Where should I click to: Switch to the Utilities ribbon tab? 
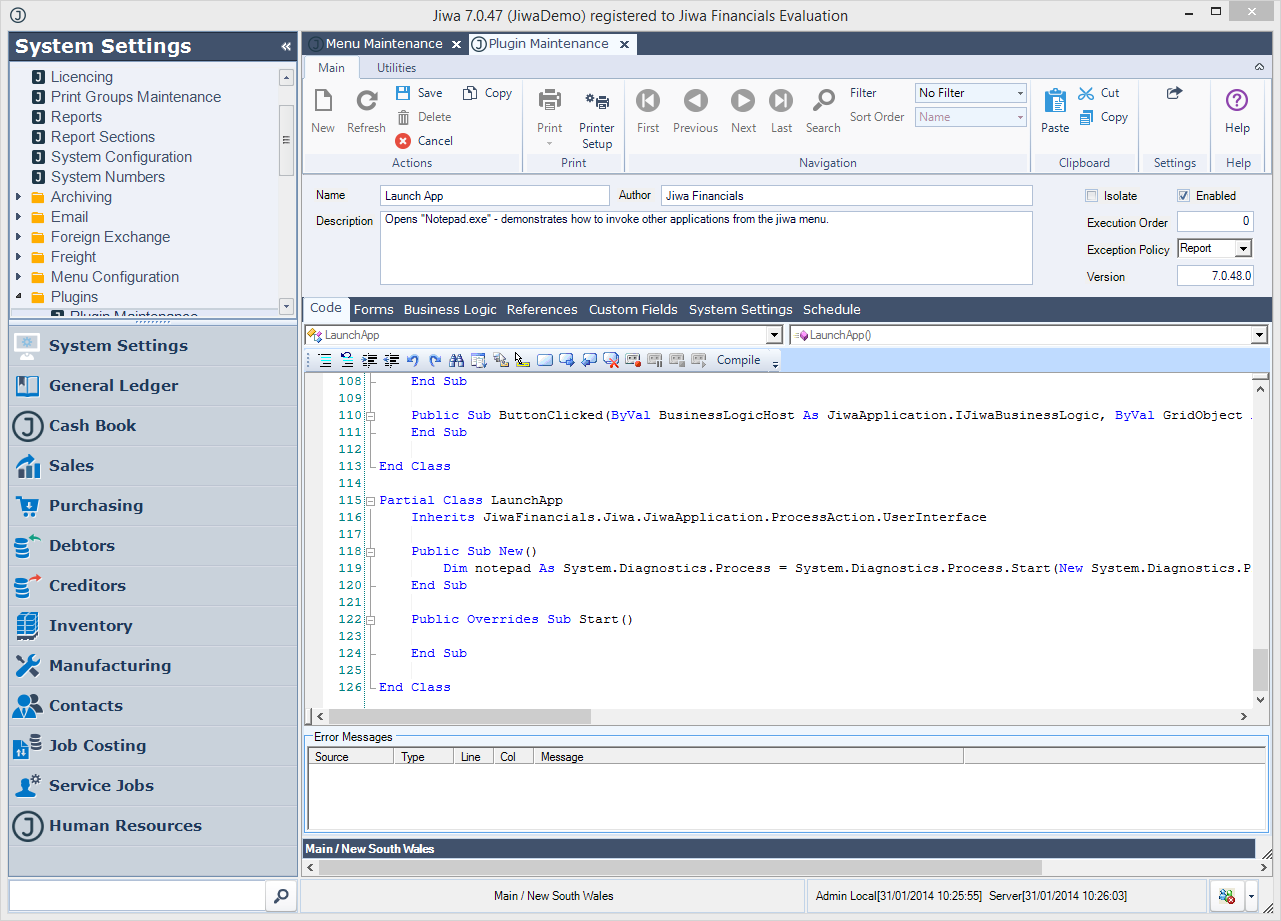[x=396, y=68]
